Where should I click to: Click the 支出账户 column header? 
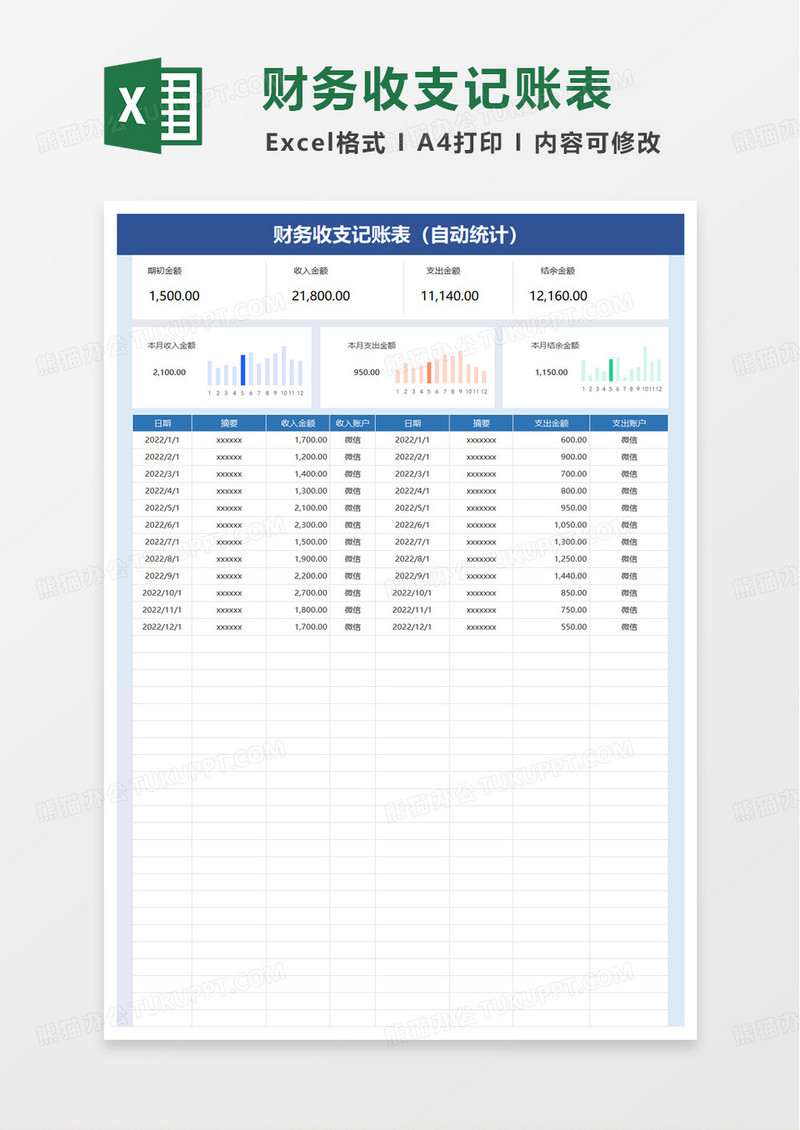[x=629, y=423]
